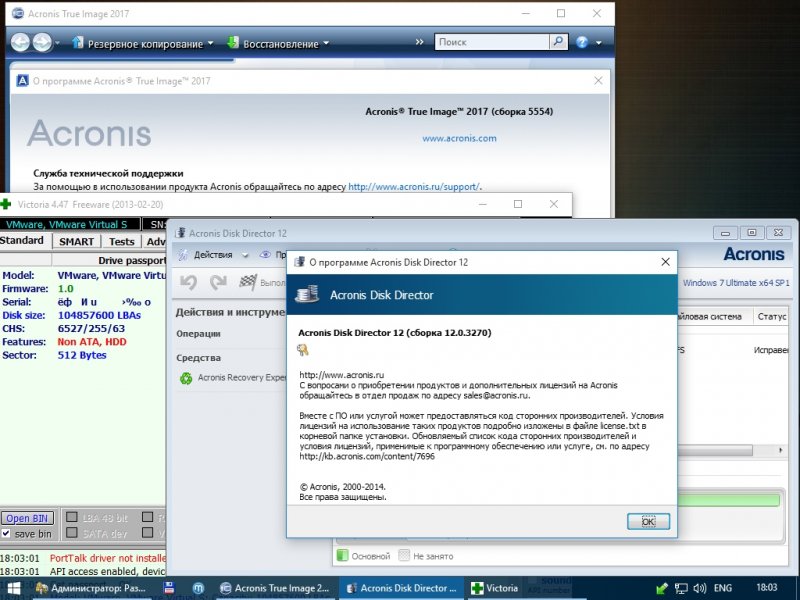
Task: Toggle the LBA 48 bit checkbox
Action: [x=72, y=517]
